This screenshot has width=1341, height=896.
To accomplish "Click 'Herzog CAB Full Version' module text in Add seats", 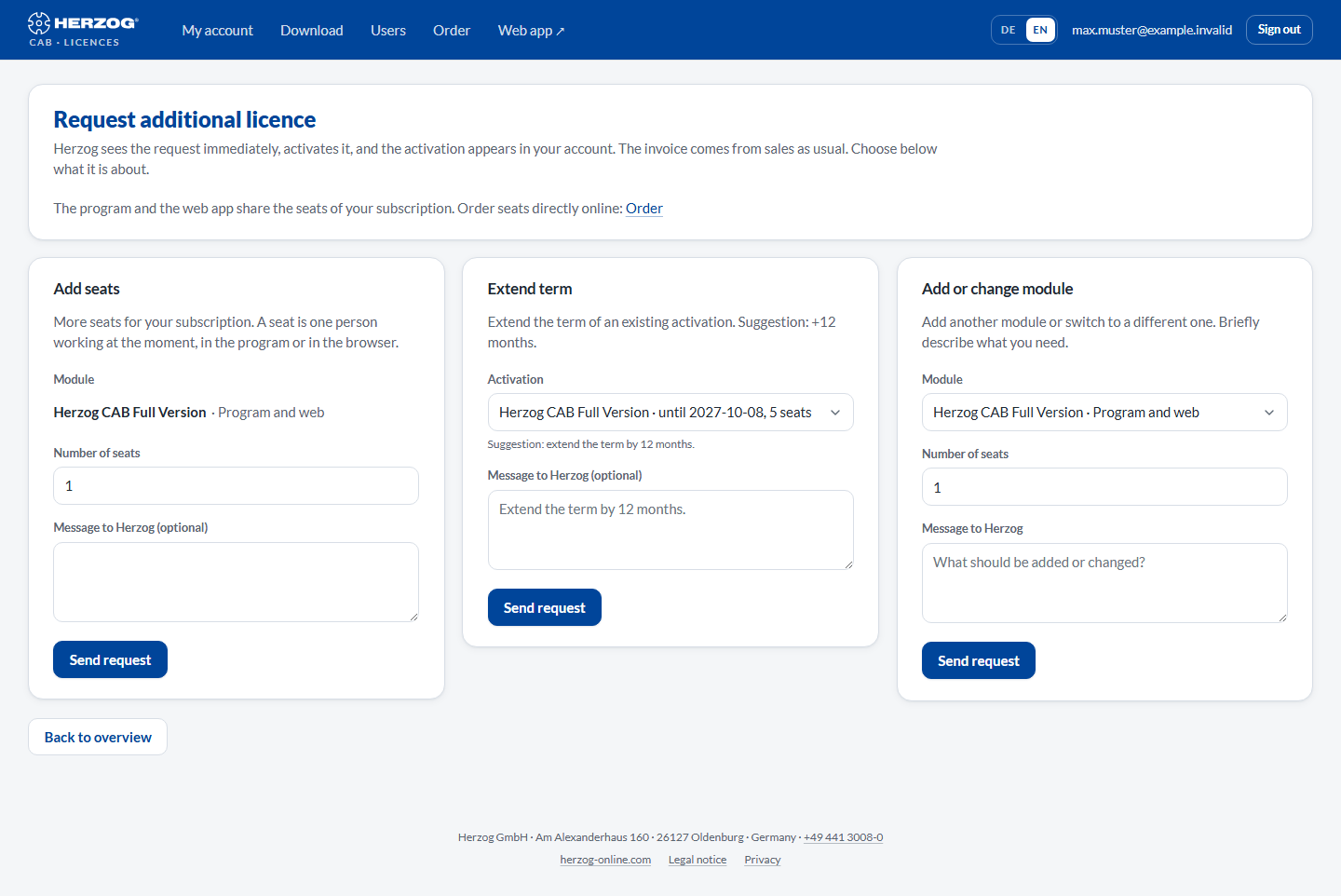I will click(130, 413).
